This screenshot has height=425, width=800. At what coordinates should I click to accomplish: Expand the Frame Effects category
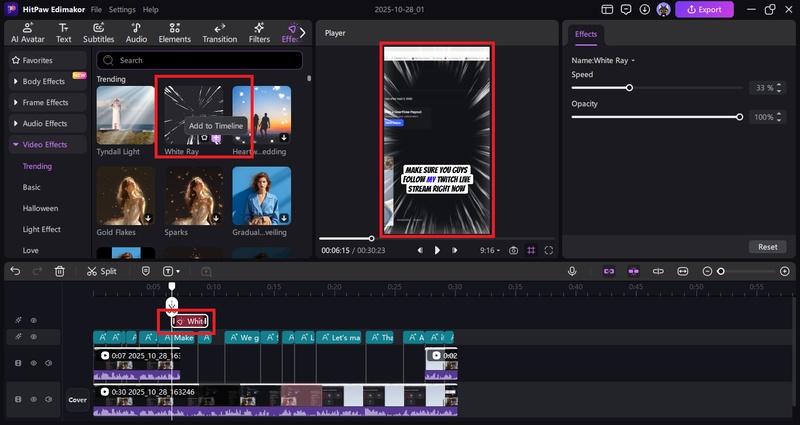(x=47, y=102)
